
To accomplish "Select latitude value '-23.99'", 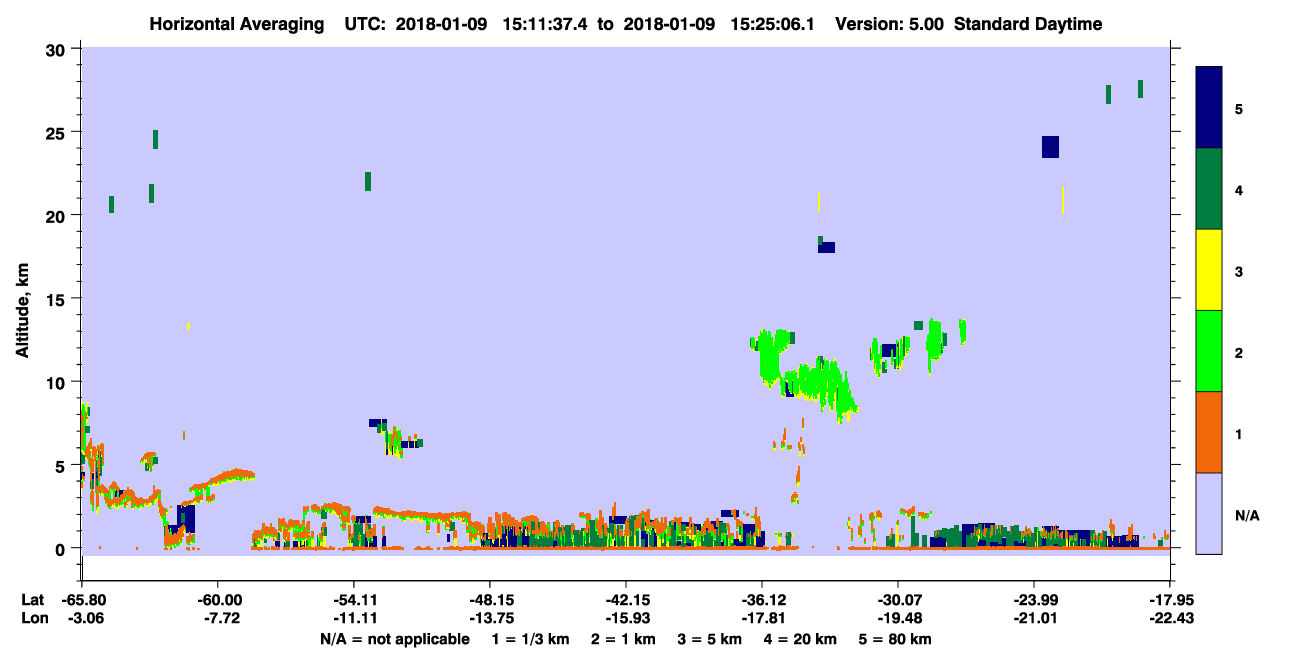I will click(1034, 600).
